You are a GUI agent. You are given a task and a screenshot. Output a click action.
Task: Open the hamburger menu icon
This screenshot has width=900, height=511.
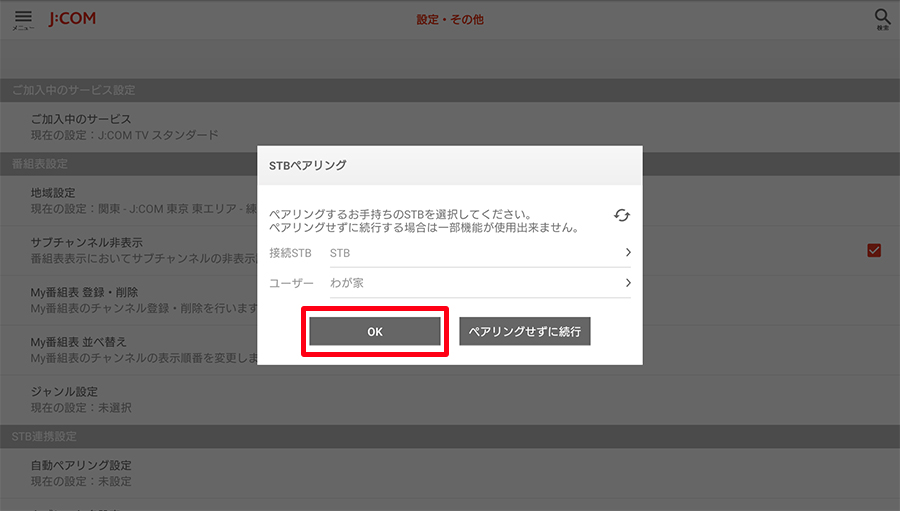(x=23, y=20)
